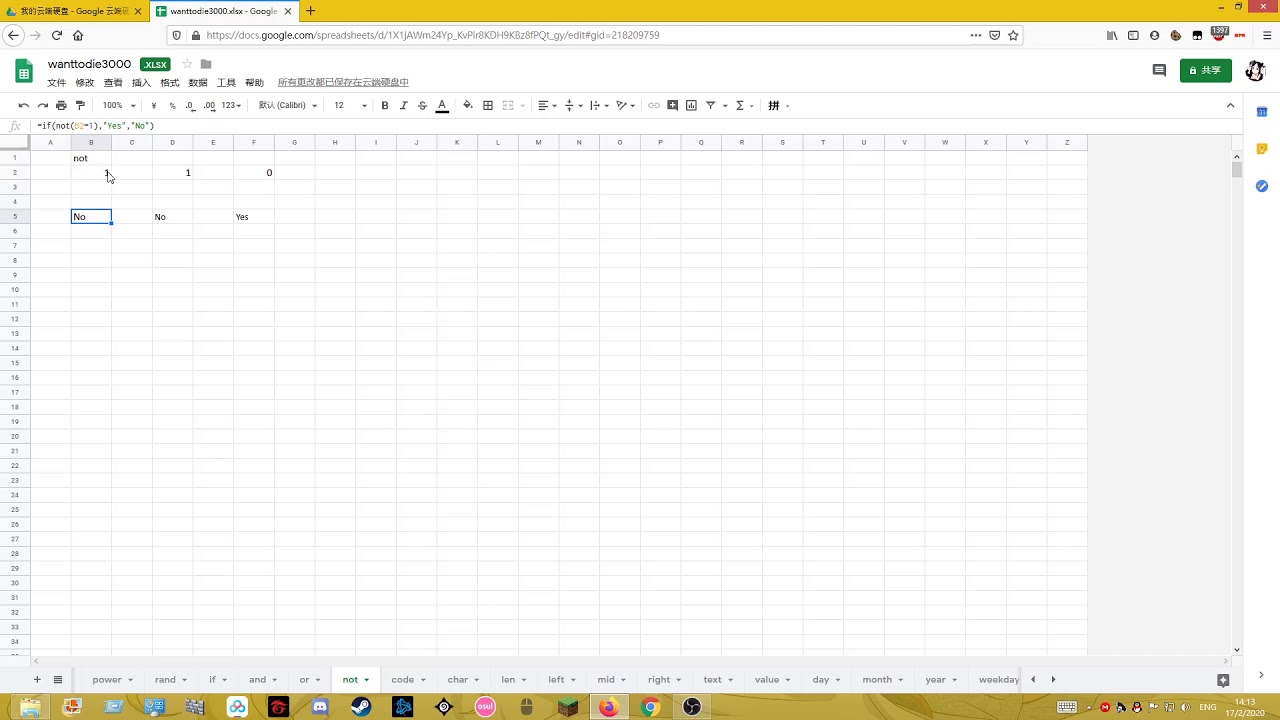Apply percent format to the cell
This screenshot has height=720, width=1280.
click(x=172, y=105)
